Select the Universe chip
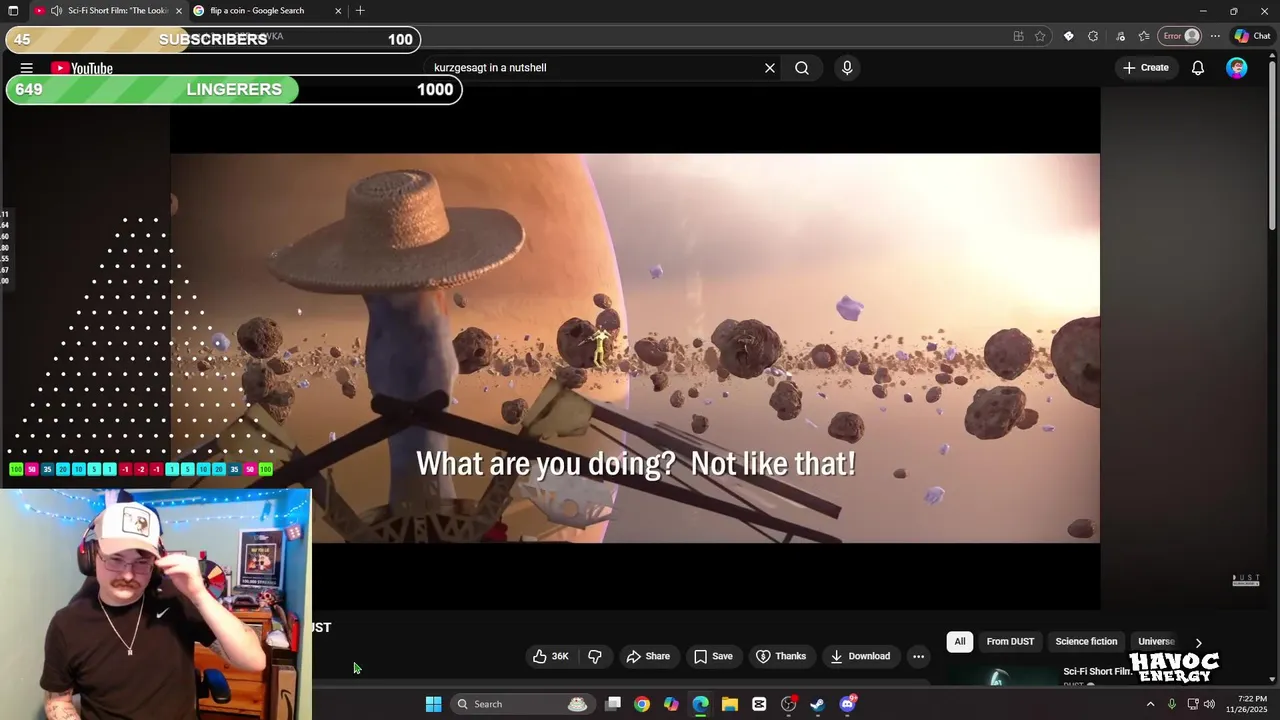The width and height of the screenshot is (1280, 720). [x=1156, y=641]
